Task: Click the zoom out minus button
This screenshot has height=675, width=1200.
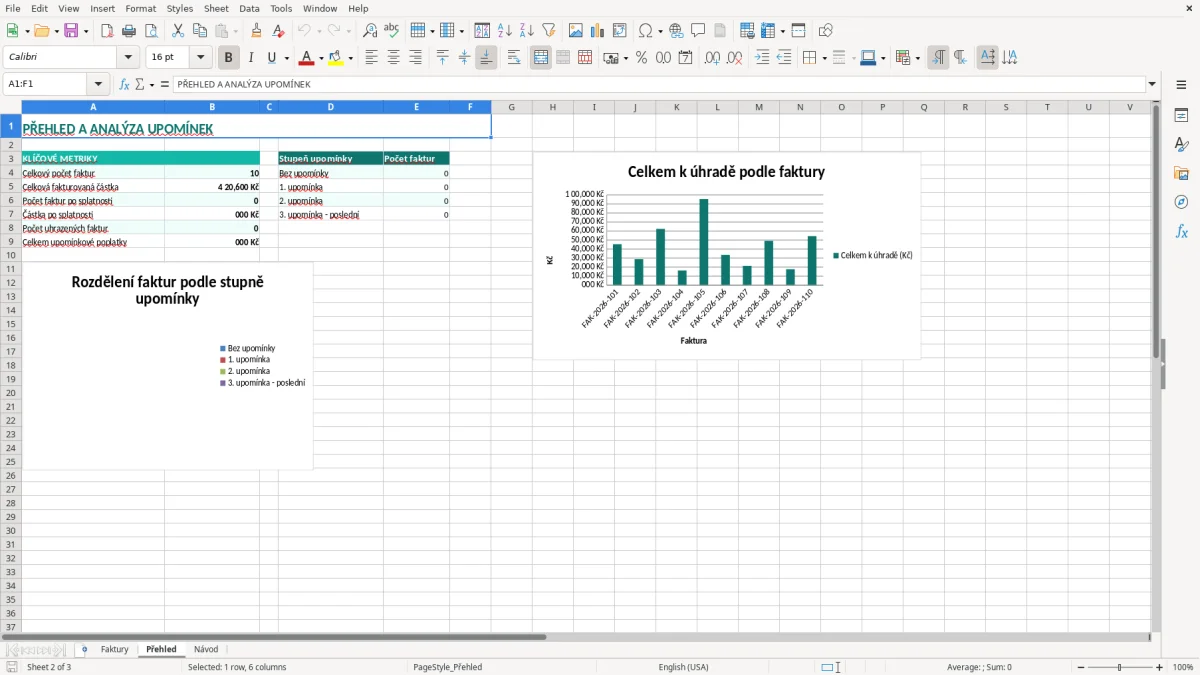Action: pos(1081,667)
